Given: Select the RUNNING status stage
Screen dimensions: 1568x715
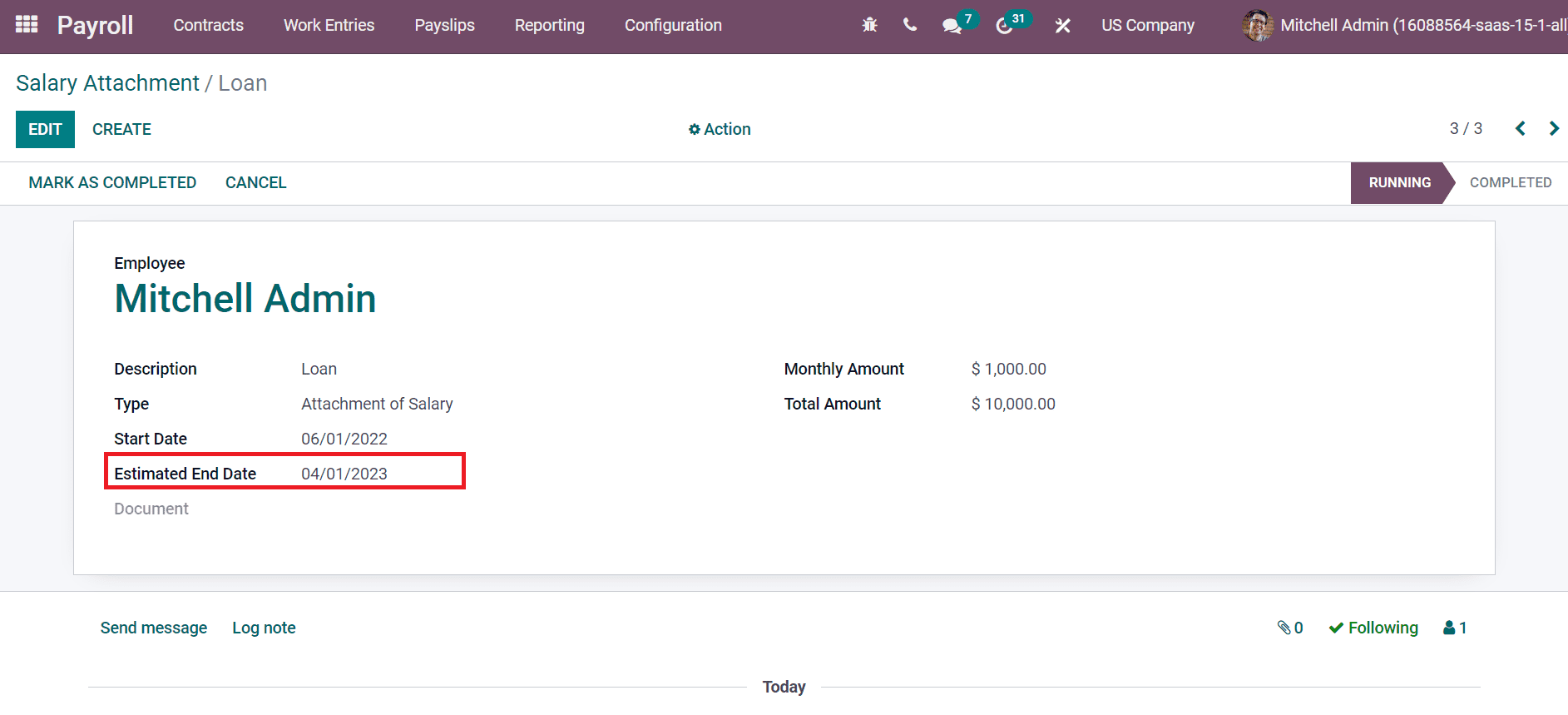Looking at the screenshot, I should [1400, 182].
